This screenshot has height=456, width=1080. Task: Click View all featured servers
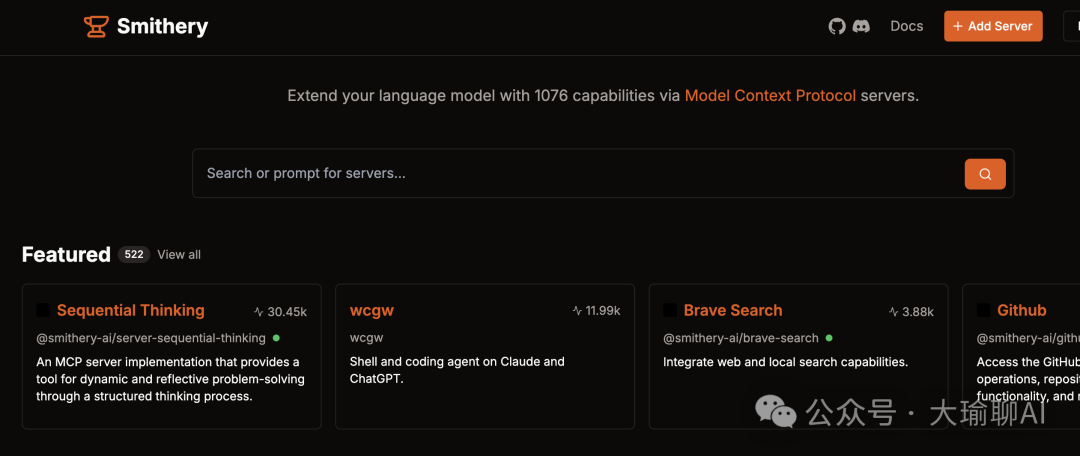point(179,255)
